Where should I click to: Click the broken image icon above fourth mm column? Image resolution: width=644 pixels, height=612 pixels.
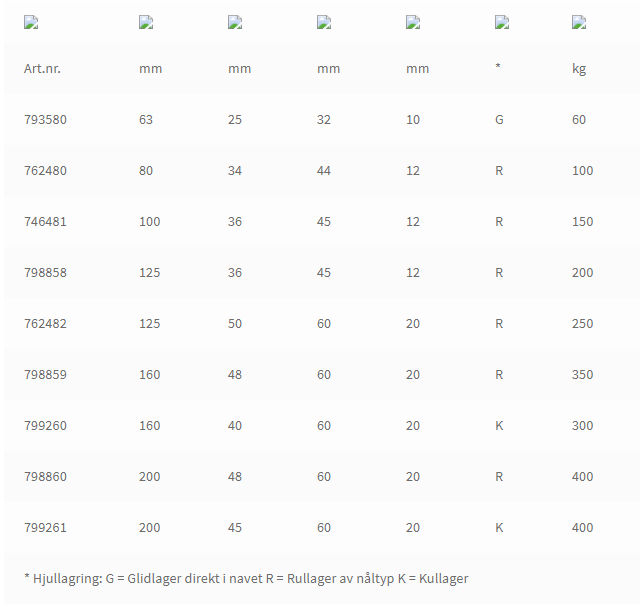click(x=413, y=23)
